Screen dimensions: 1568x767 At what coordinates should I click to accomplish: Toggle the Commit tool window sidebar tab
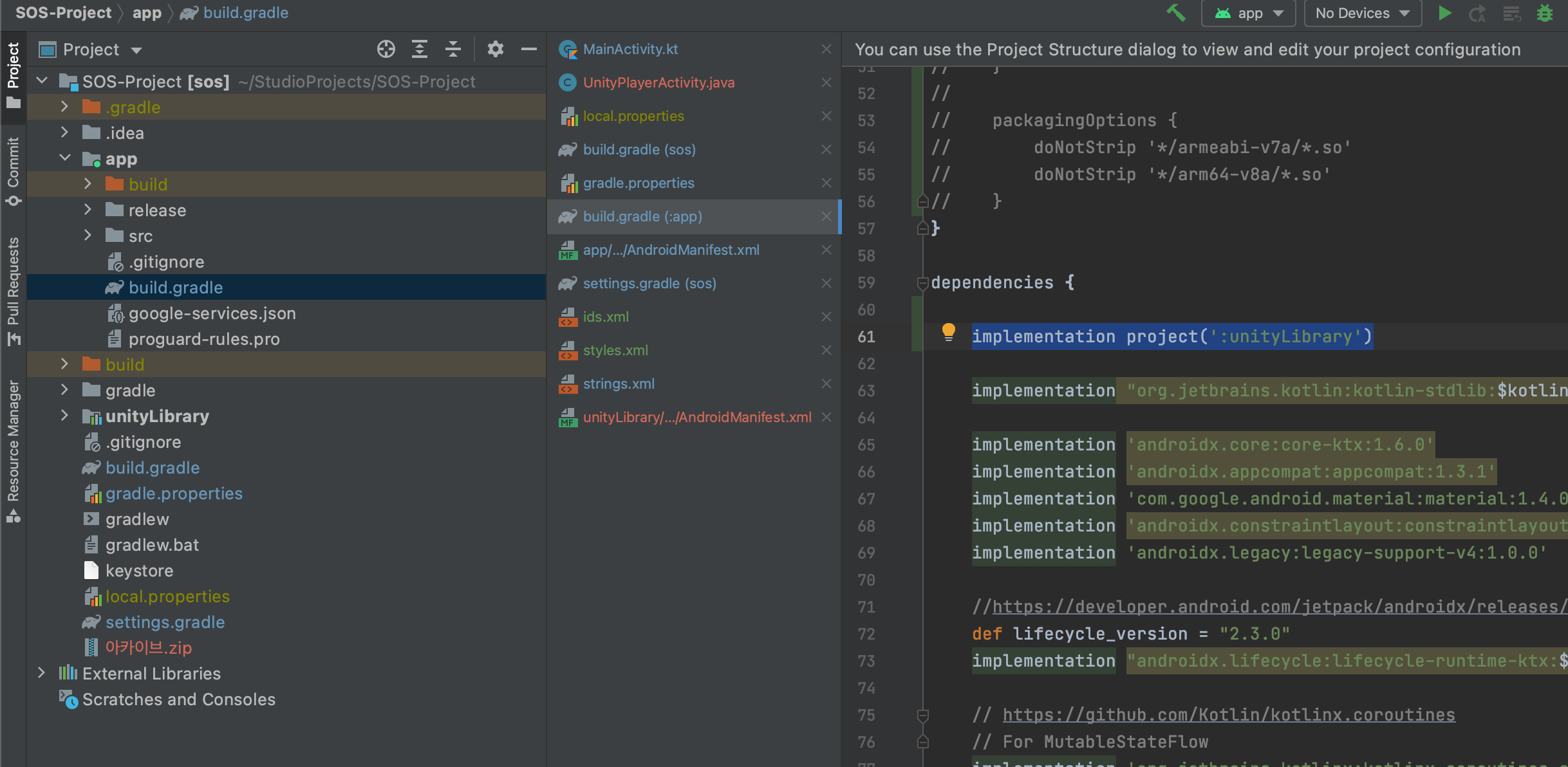click(x=13, y=171)
